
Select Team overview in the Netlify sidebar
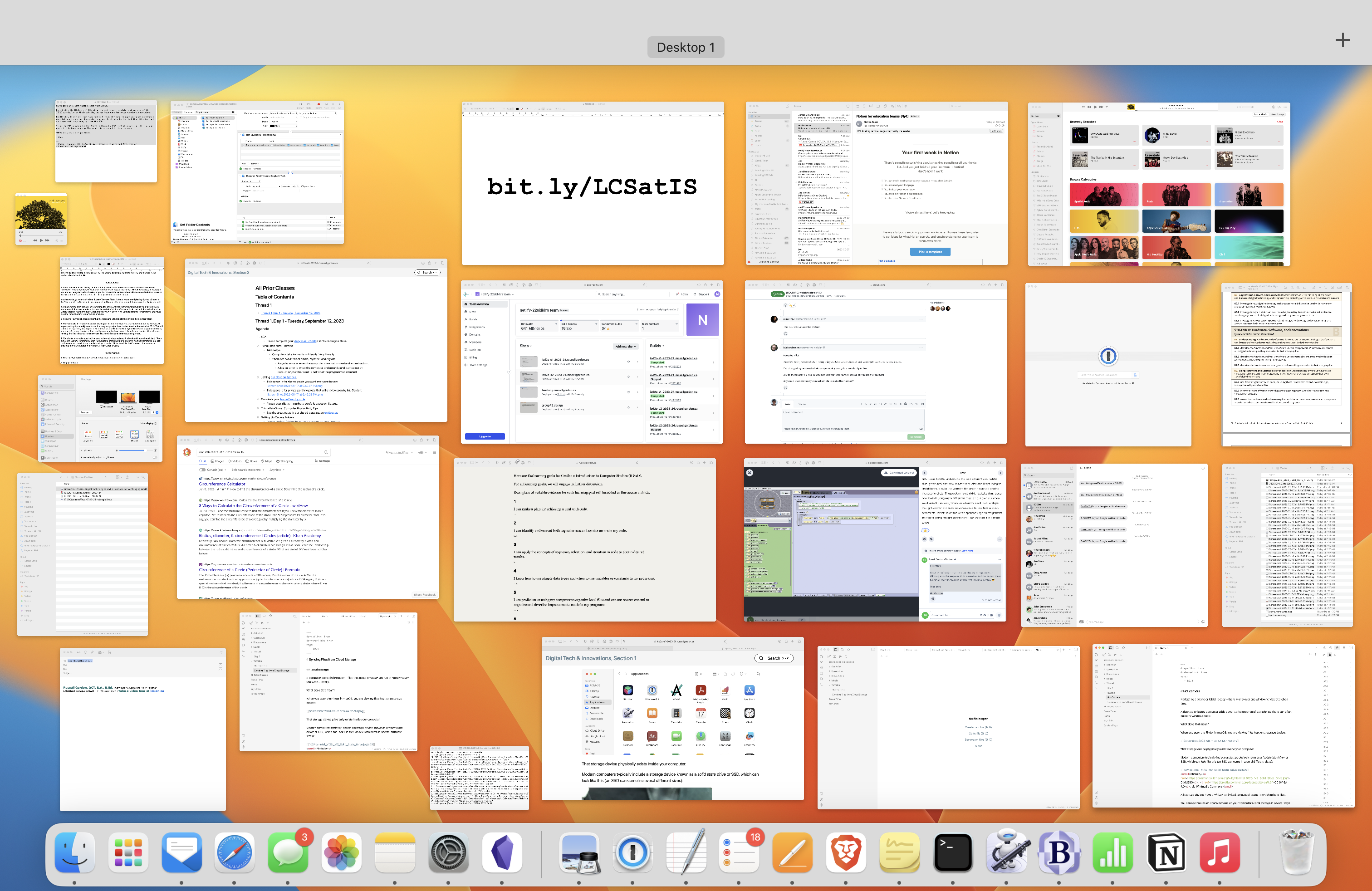pyautogui.click(x=479, y=304)
